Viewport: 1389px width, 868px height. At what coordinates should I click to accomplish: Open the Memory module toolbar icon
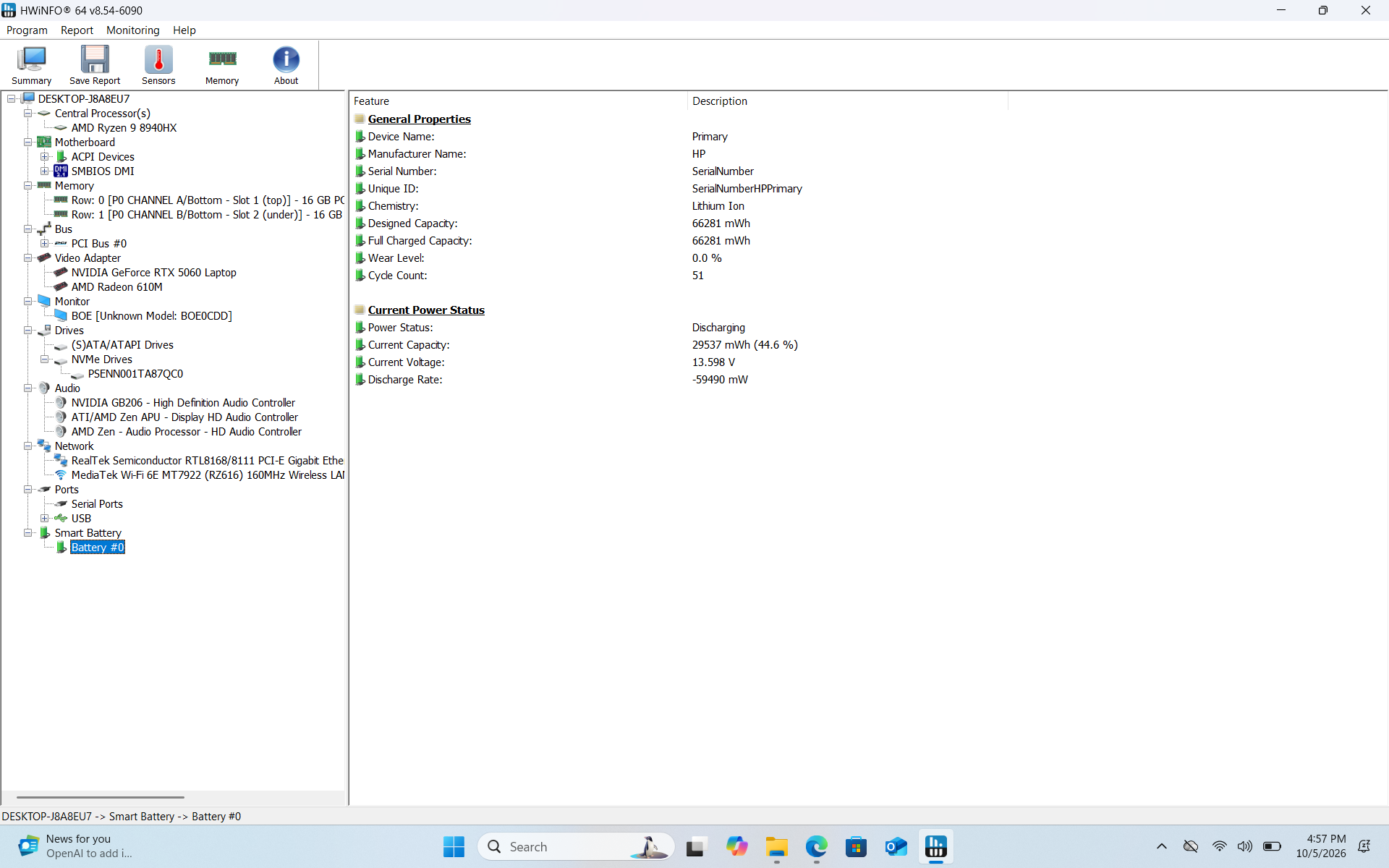tap(222, 65)
